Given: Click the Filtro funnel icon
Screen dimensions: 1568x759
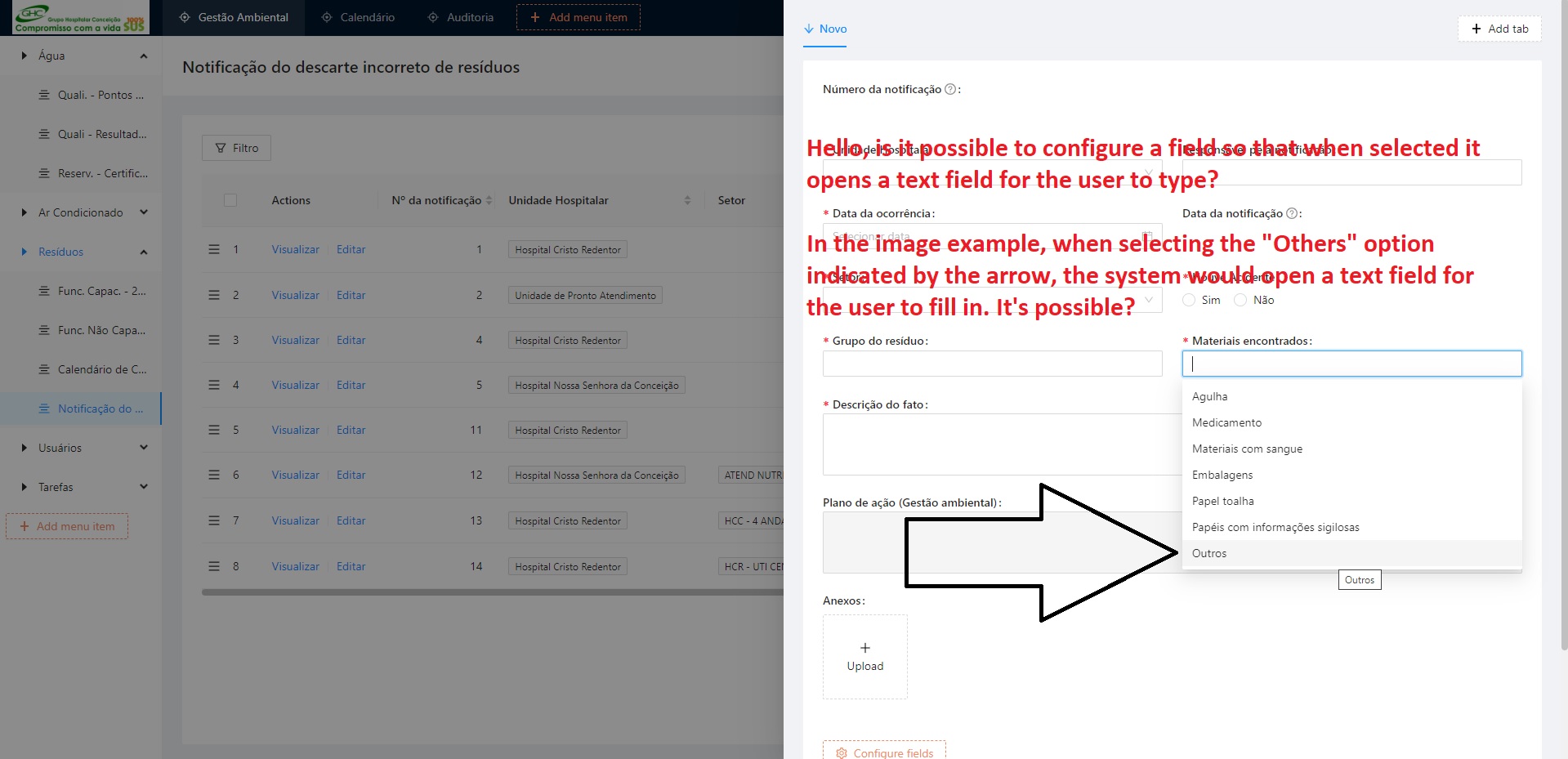Looking at the screenshot, I should pos(221,148).
